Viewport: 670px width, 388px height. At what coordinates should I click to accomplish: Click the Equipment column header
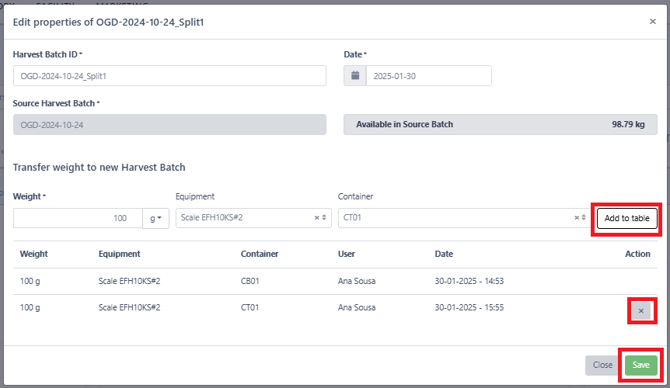[119, 254]
